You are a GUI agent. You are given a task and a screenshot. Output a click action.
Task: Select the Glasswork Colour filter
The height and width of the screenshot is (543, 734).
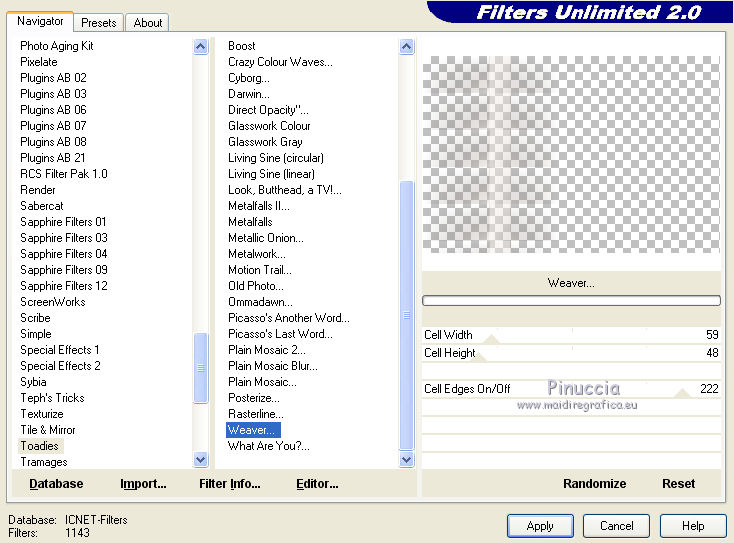point(269,126)
